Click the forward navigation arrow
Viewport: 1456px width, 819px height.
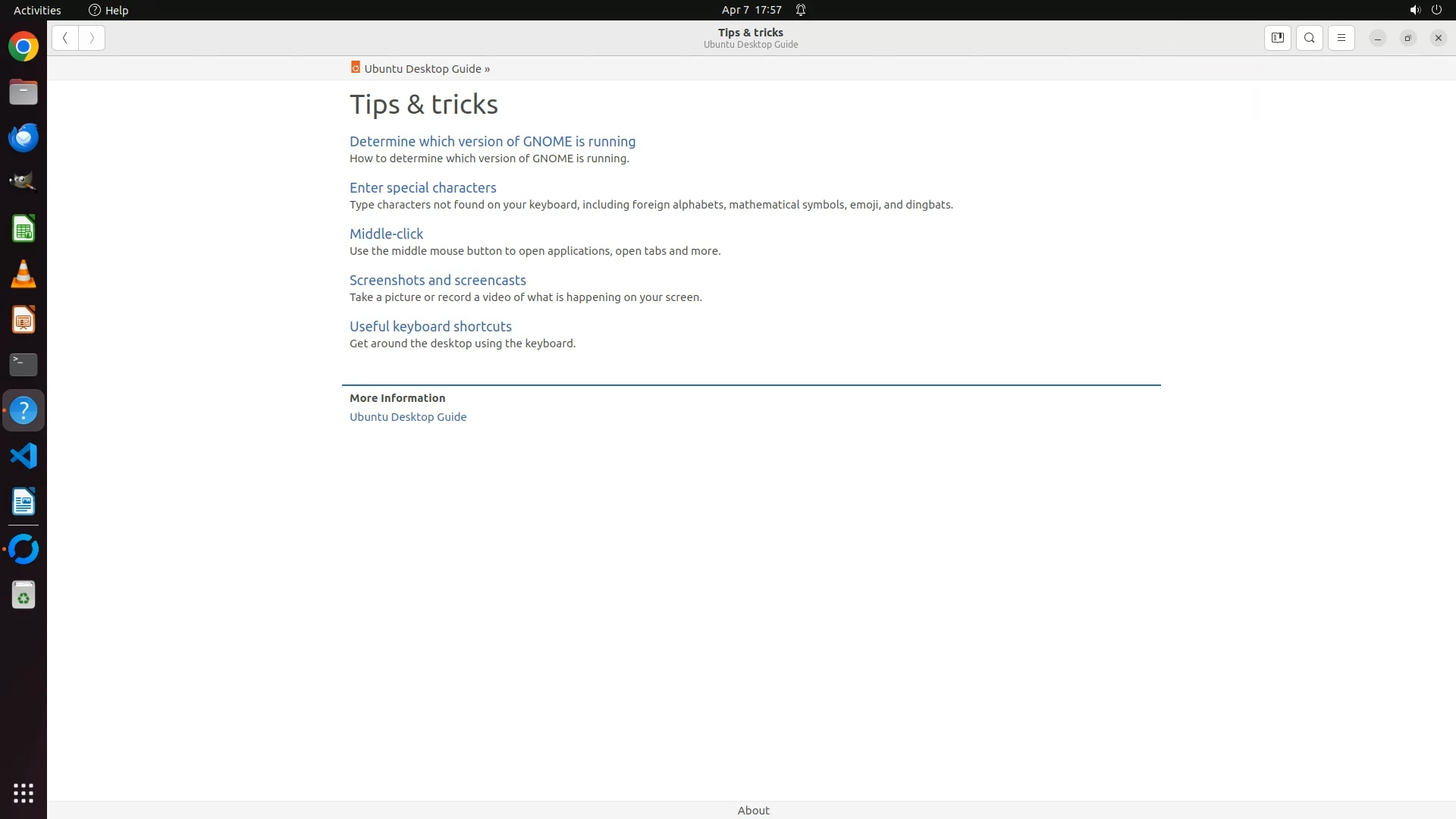(92, 38)
